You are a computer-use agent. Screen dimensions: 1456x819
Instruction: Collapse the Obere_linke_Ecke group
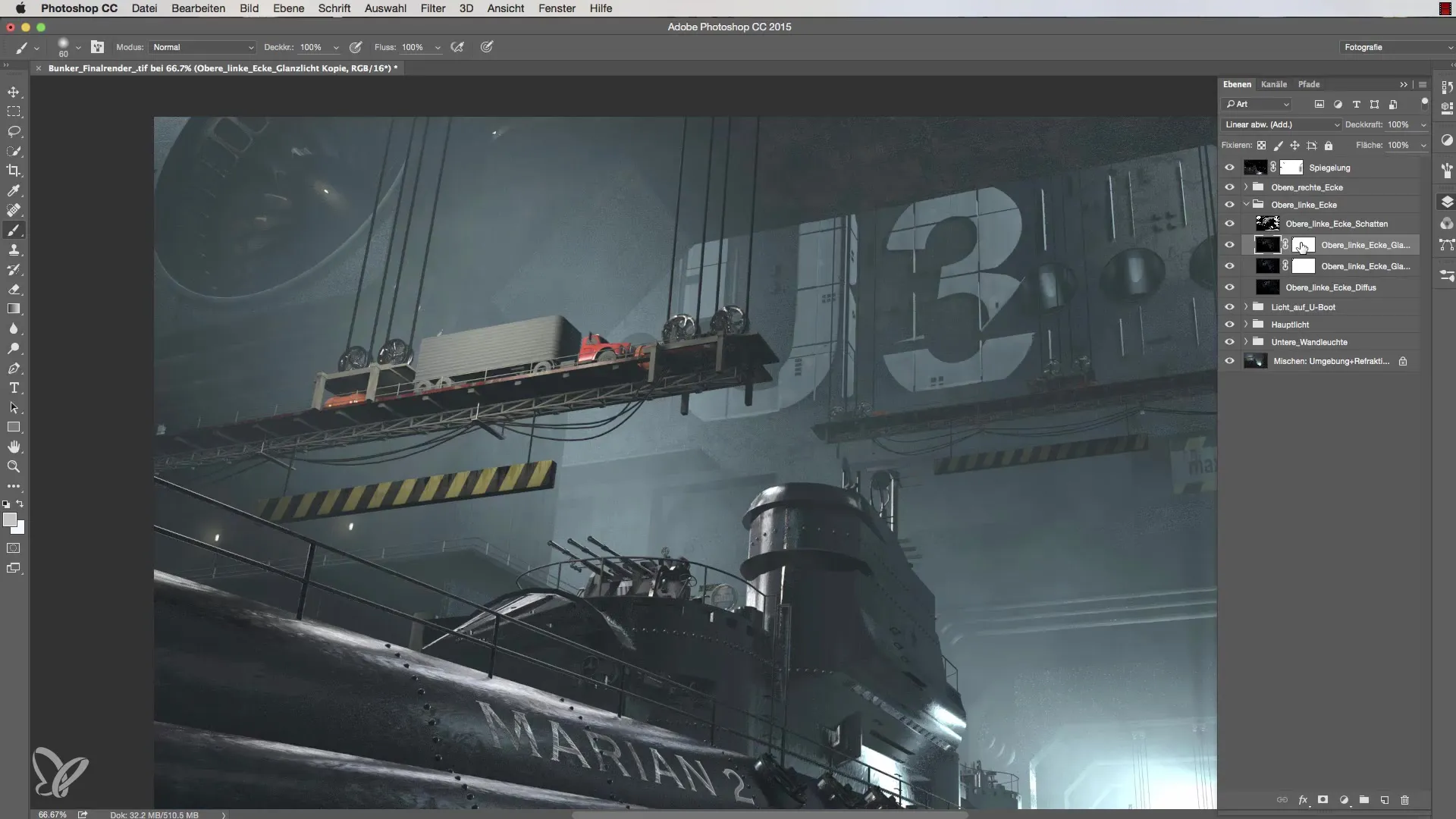1246,205
